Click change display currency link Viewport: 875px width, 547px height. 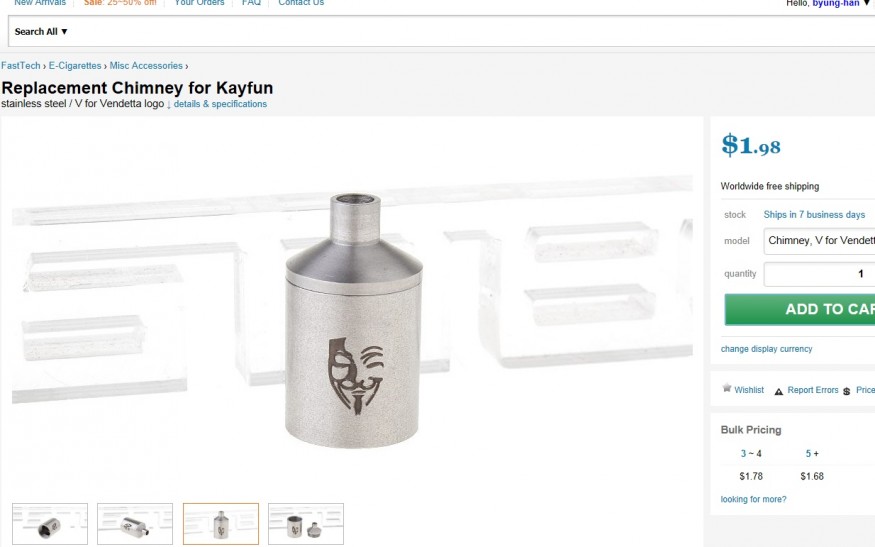[766, 349]
